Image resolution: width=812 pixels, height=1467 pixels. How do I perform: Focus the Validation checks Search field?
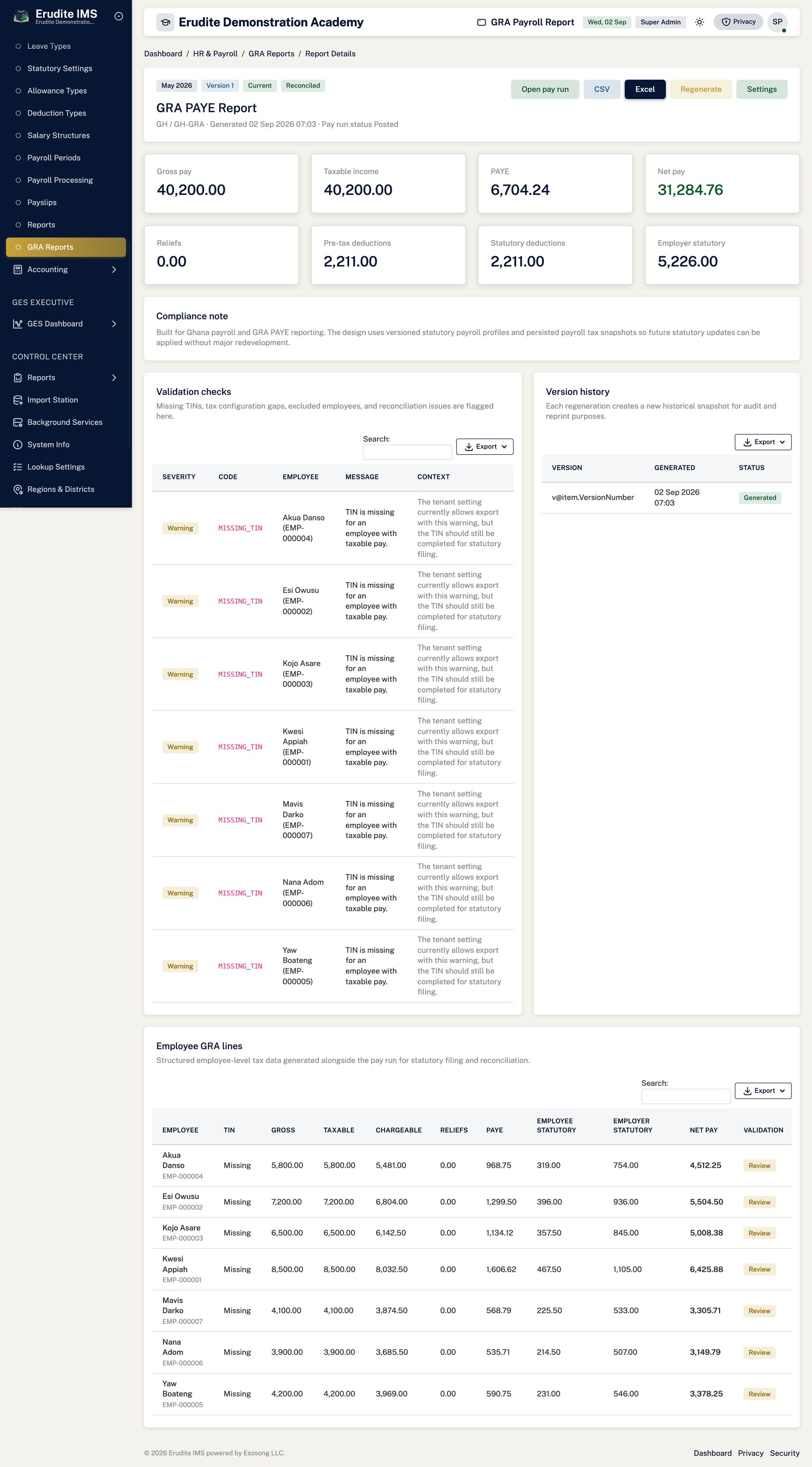407,452
